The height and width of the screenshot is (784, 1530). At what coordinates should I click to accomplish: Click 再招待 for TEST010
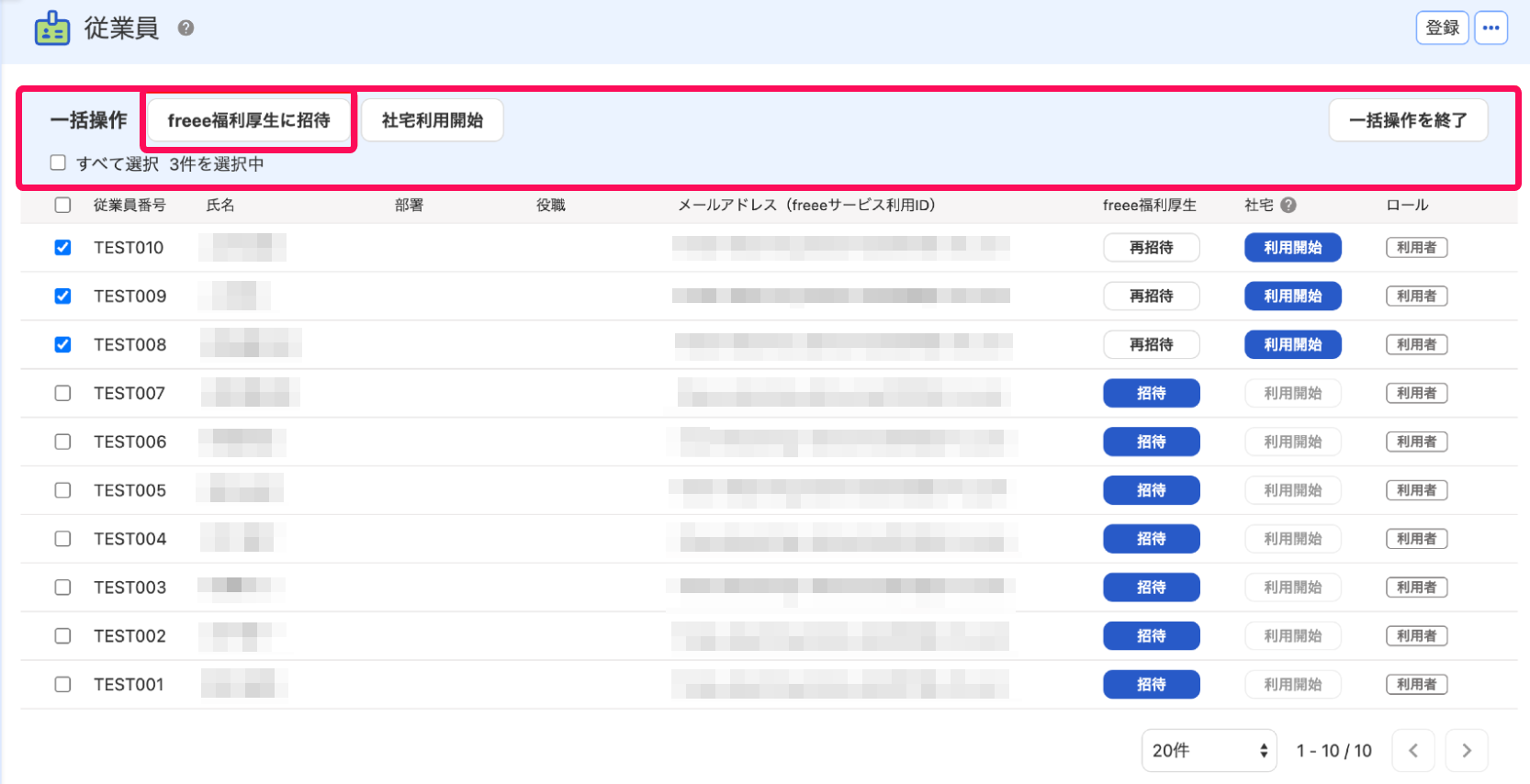(1152, 247)
